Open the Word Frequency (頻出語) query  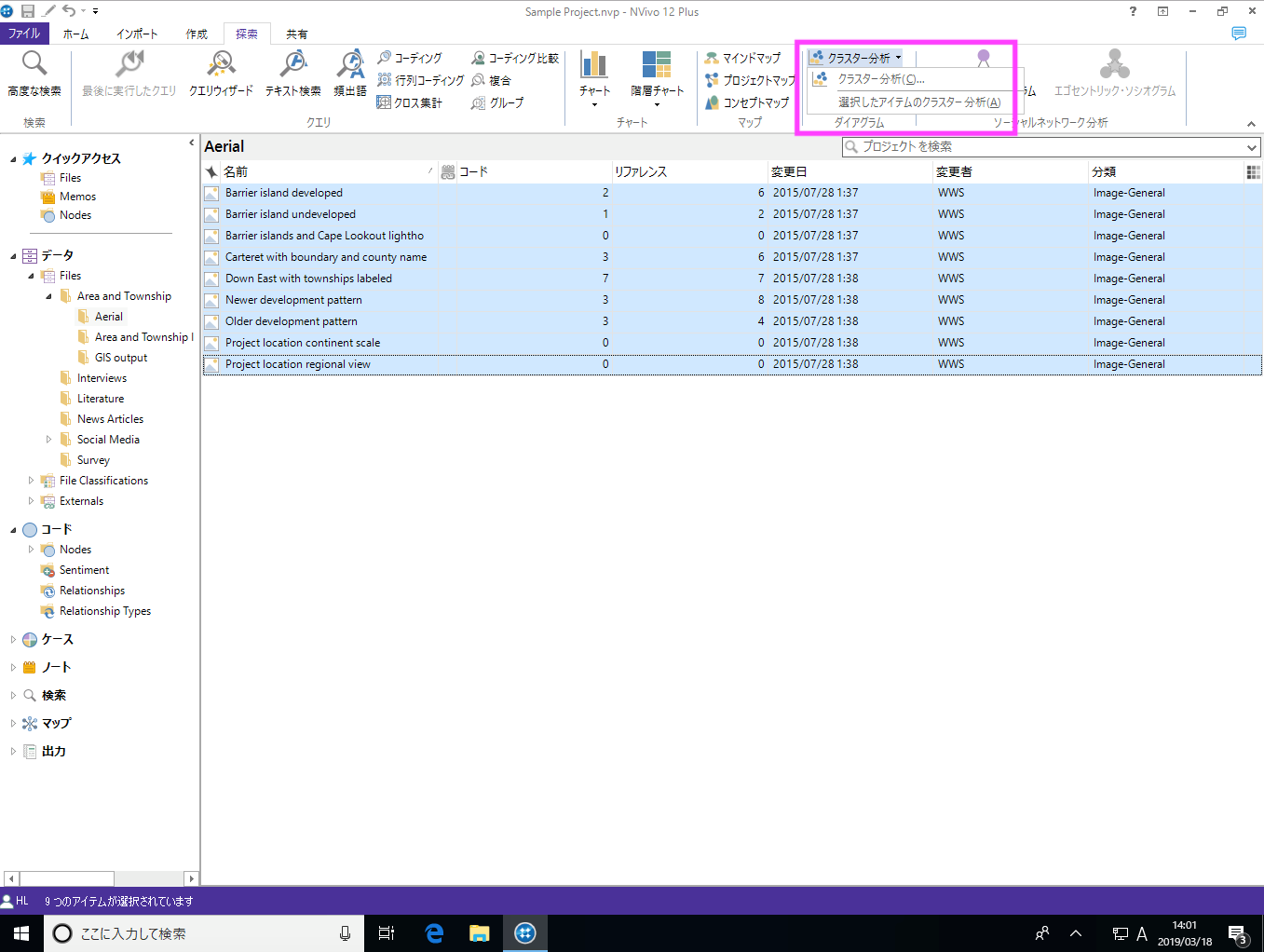(x=350, y=73)
